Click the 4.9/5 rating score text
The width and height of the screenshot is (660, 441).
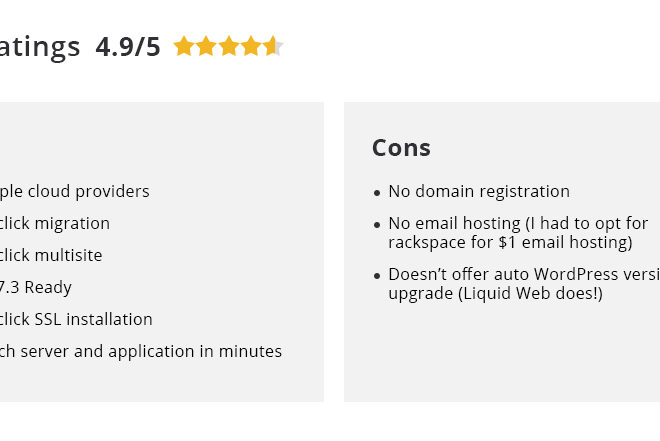click(x=128, y=46)
